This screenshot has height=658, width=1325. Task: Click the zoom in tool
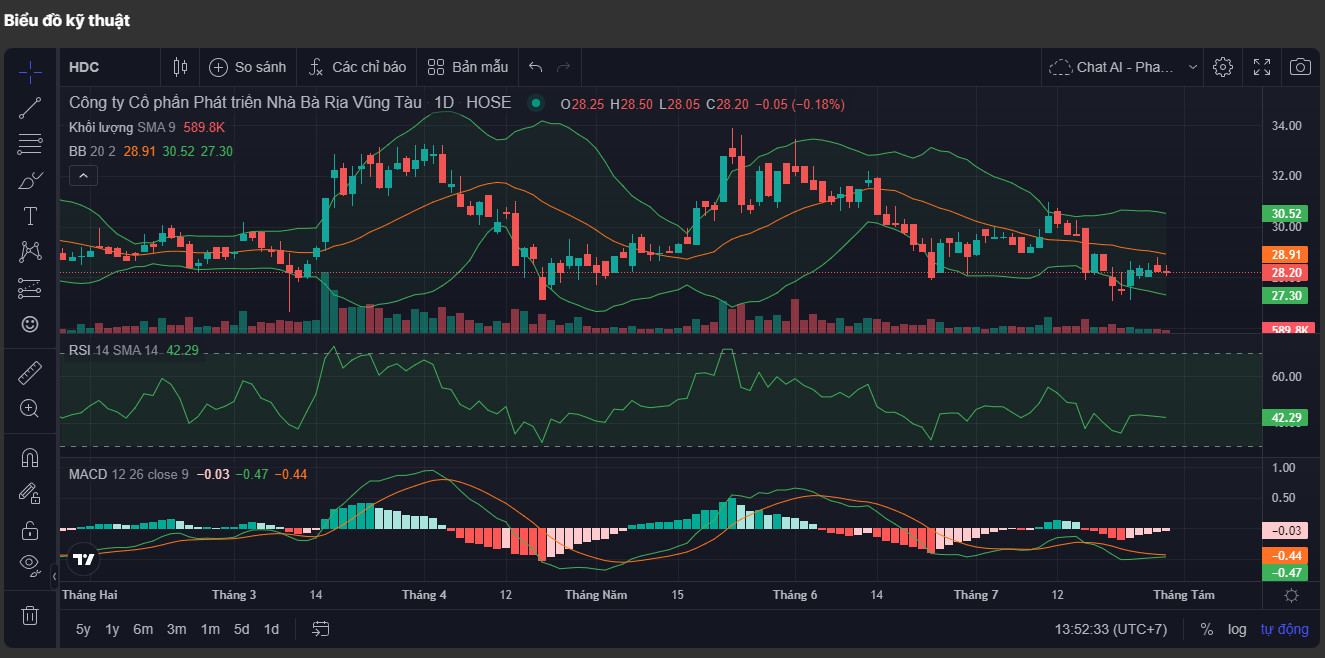click(x=30, y=408)
